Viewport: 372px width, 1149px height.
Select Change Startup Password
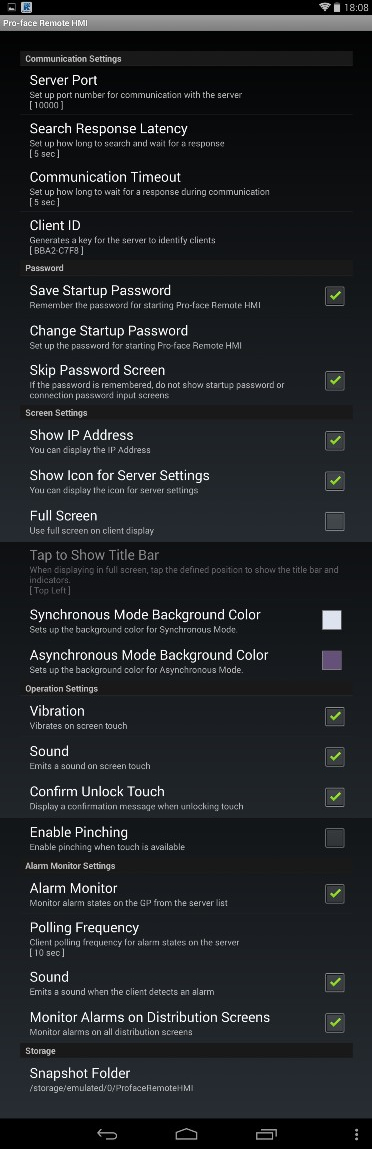tap(186, 336)
